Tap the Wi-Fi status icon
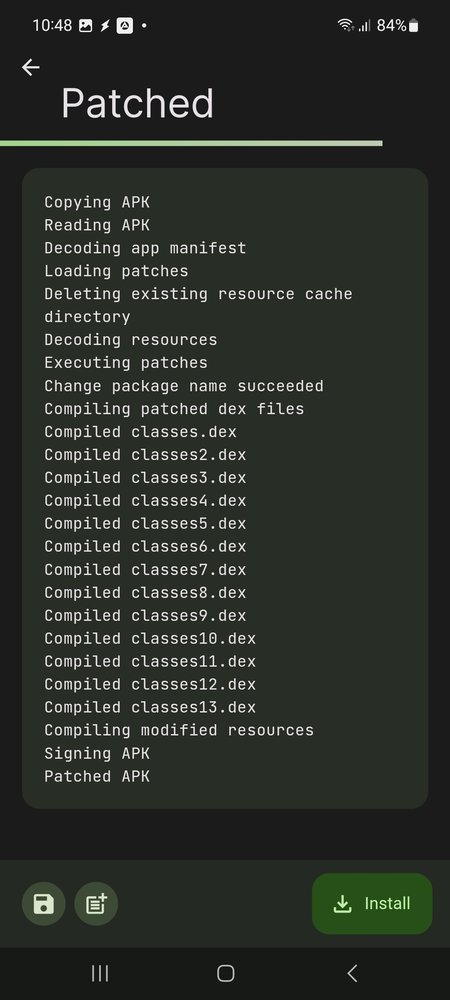 (345, 26)
